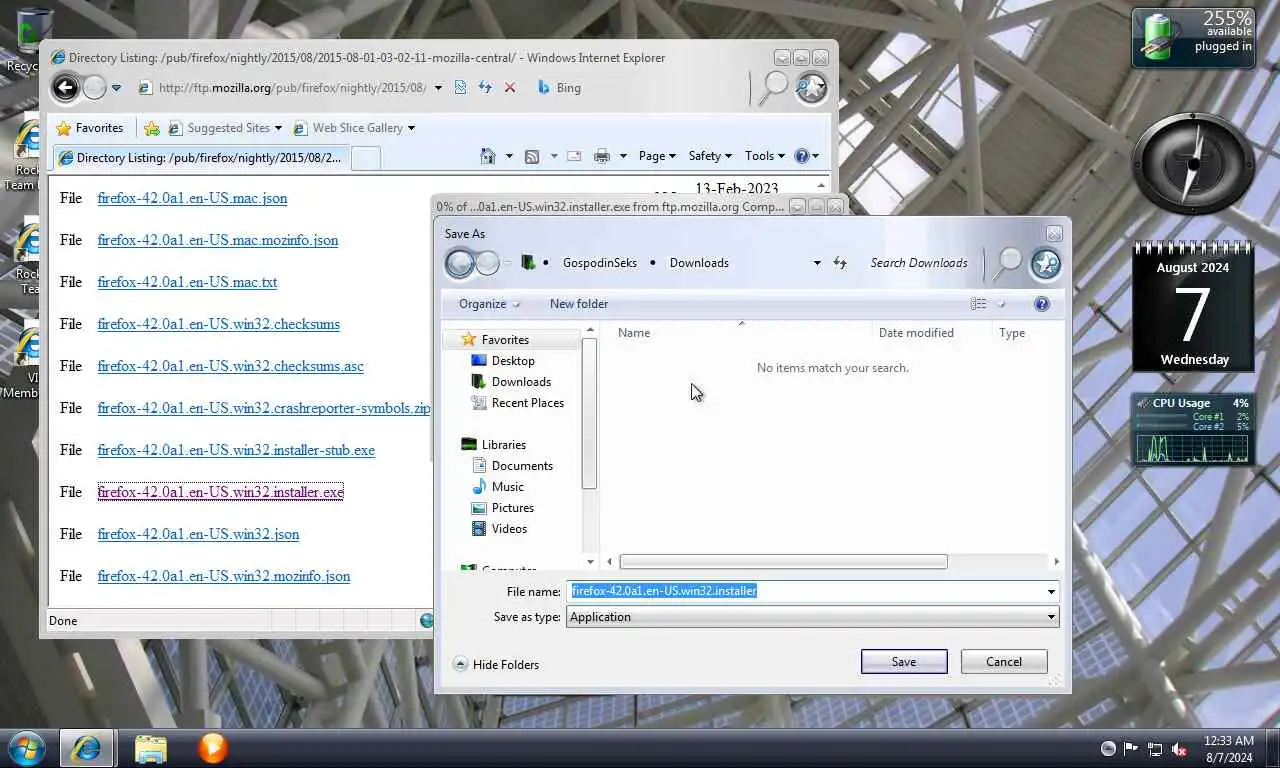
Task: Open the Safety menu
Action: [x=710, y=156]
